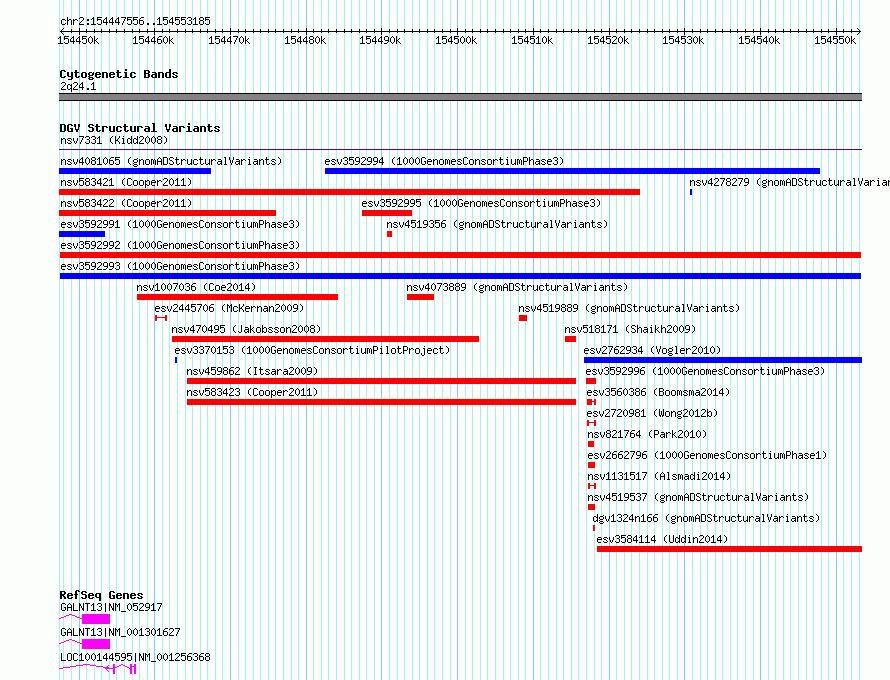Open the nsv583421 Cooper2011 variant label

coord(126,182)
